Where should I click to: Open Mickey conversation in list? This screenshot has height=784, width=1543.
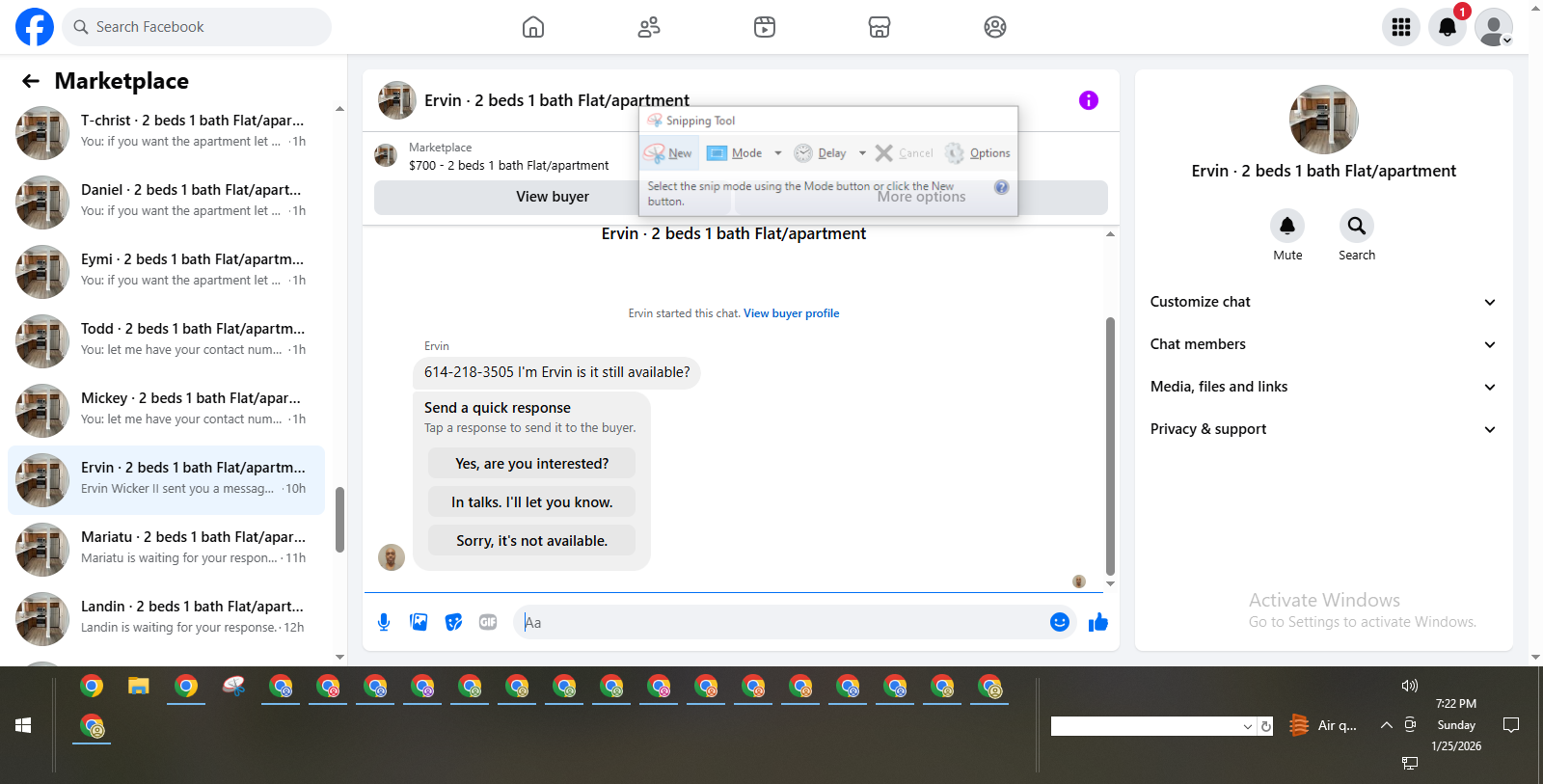[167, 409]
